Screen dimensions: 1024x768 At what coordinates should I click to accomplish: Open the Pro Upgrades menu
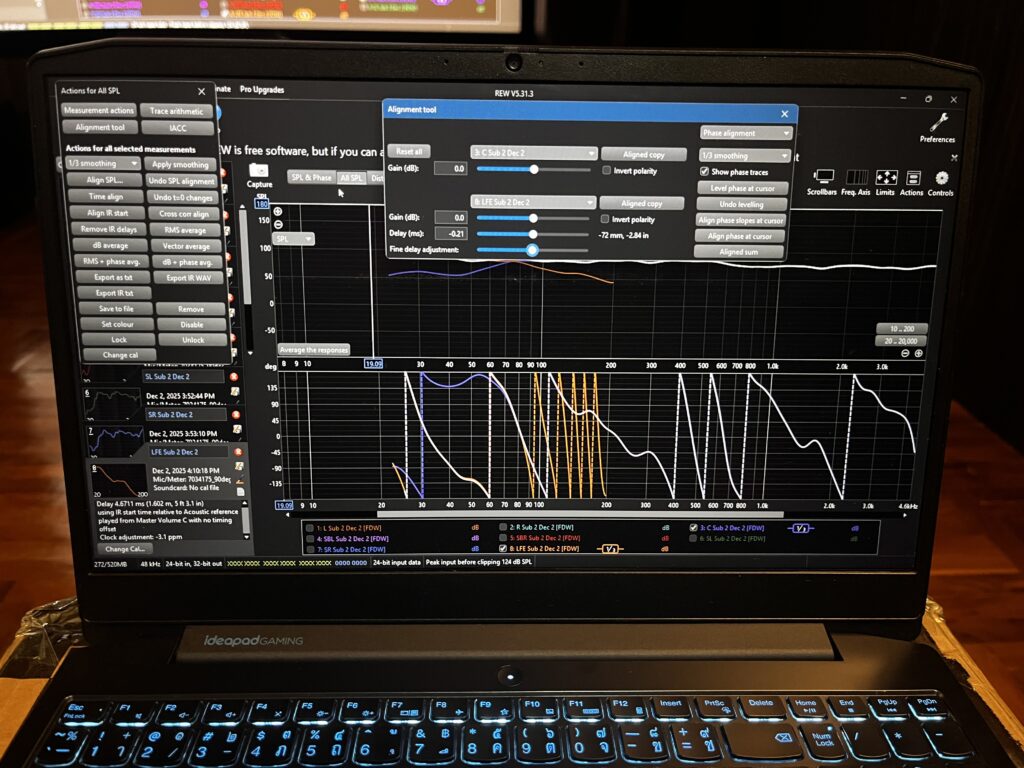262,90
